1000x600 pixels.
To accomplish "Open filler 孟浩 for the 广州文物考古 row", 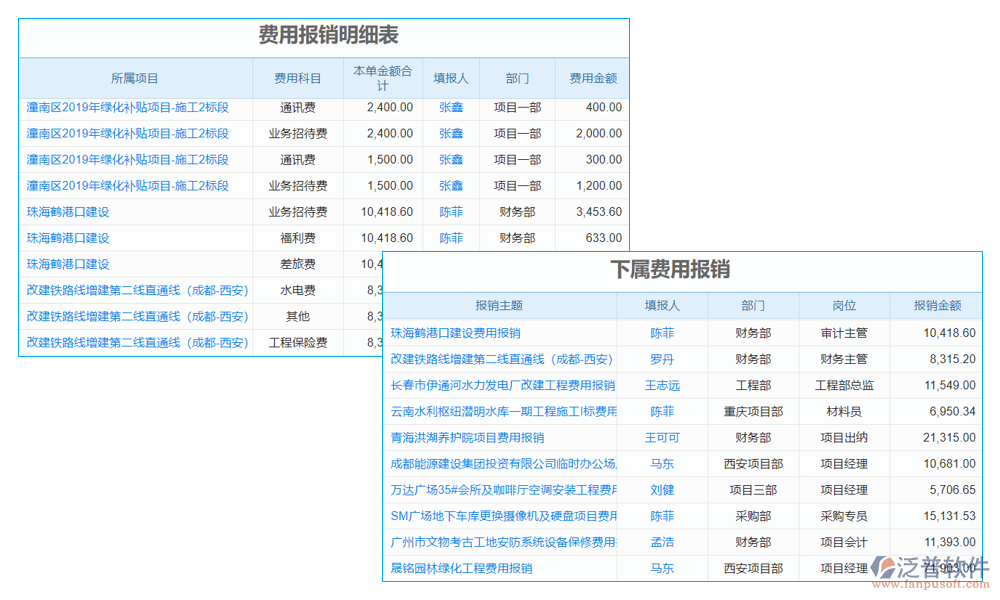I will pos(662,541).
